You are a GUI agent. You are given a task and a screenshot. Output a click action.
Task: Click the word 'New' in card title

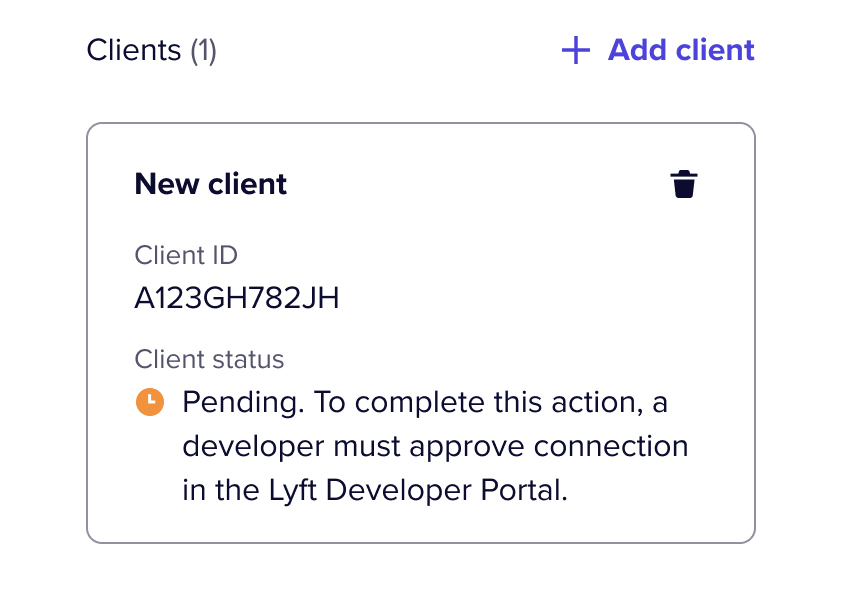[167, 184]
